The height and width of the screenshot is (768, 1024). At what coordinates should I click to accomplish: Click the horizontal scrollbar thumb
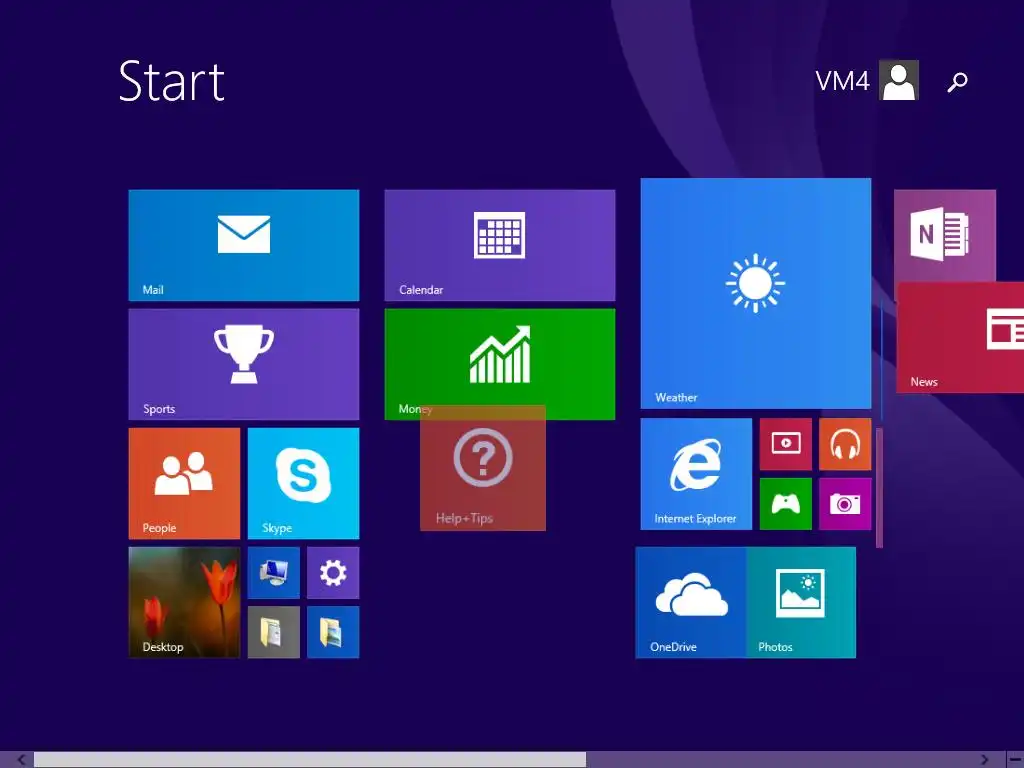(310, 760)
